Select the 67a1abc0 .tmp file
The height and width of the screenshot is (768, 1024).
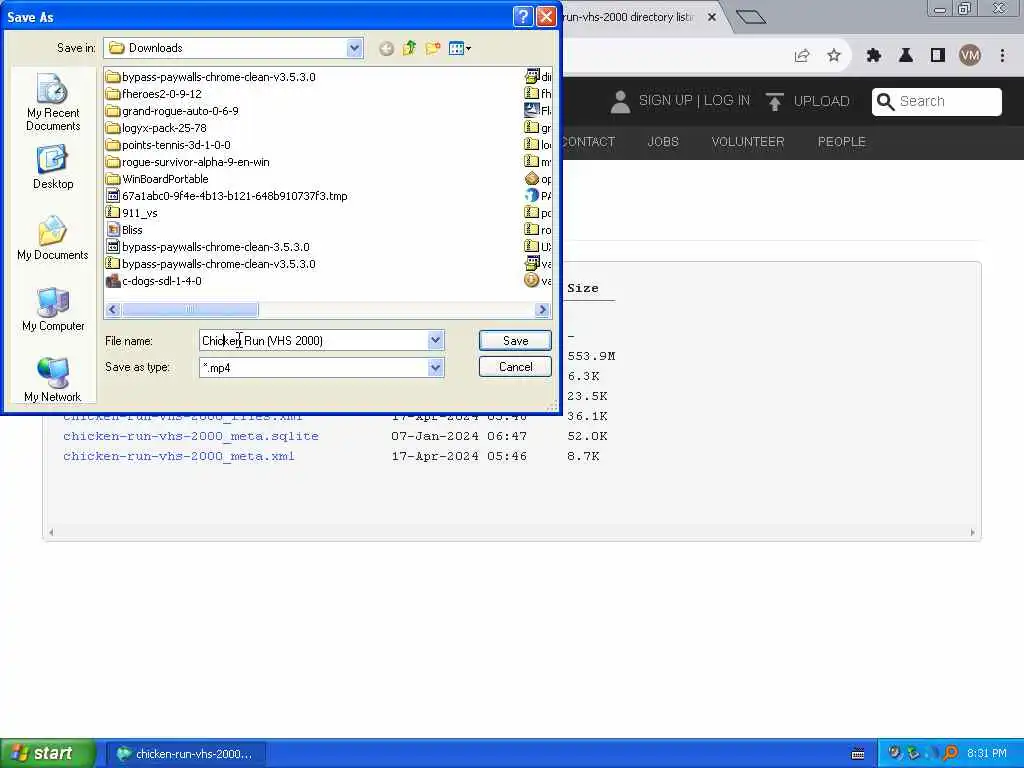(x=227, y=196)
